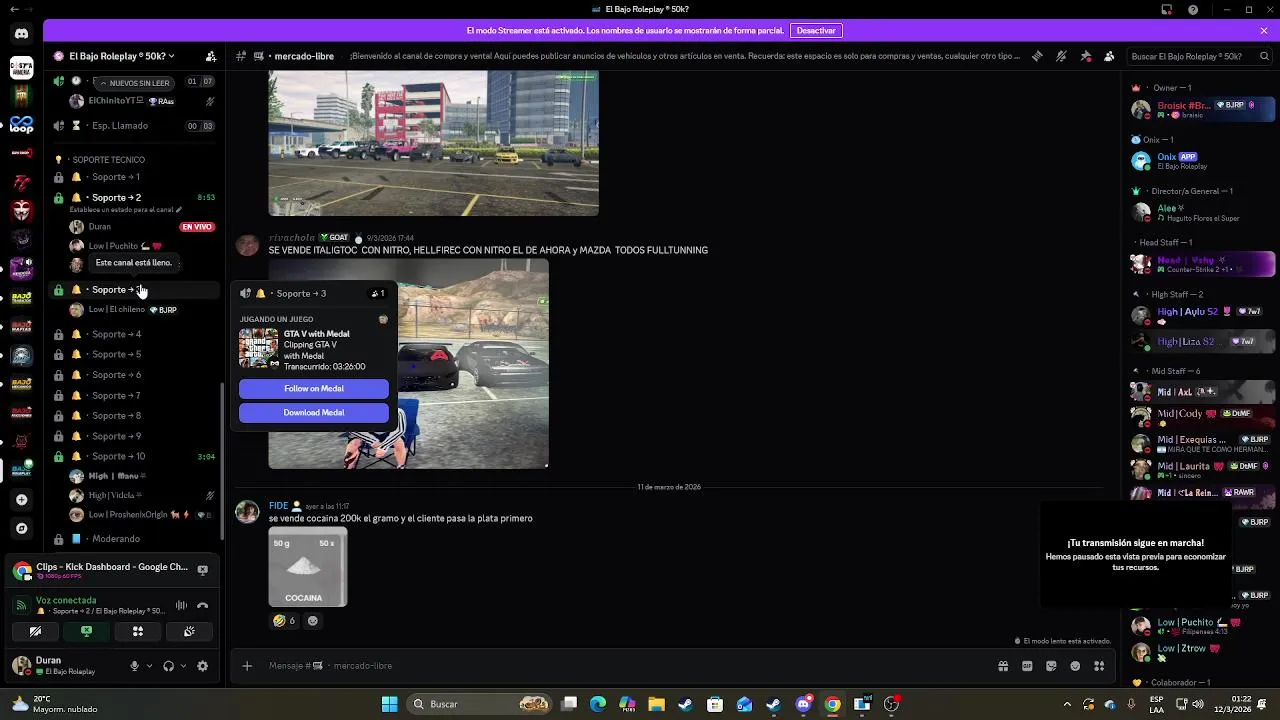Dismiss the streamer mode purple banner
Screen dimensions: 1280x720
point(1263,31)
